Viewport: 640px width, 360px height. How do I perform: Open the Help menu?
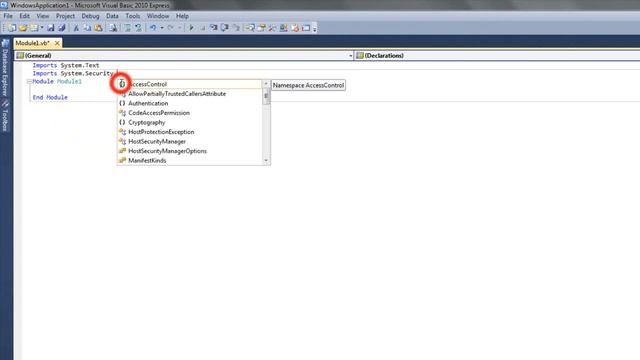pyautogui.click(x=182, y=16)
